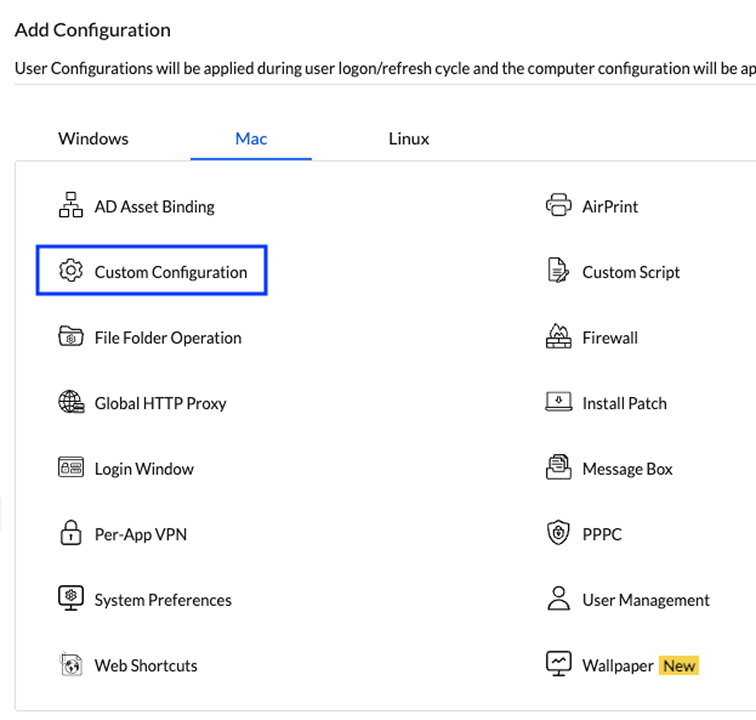
Task: Click the Web Shortcuts icon
Action: point(70,665)
